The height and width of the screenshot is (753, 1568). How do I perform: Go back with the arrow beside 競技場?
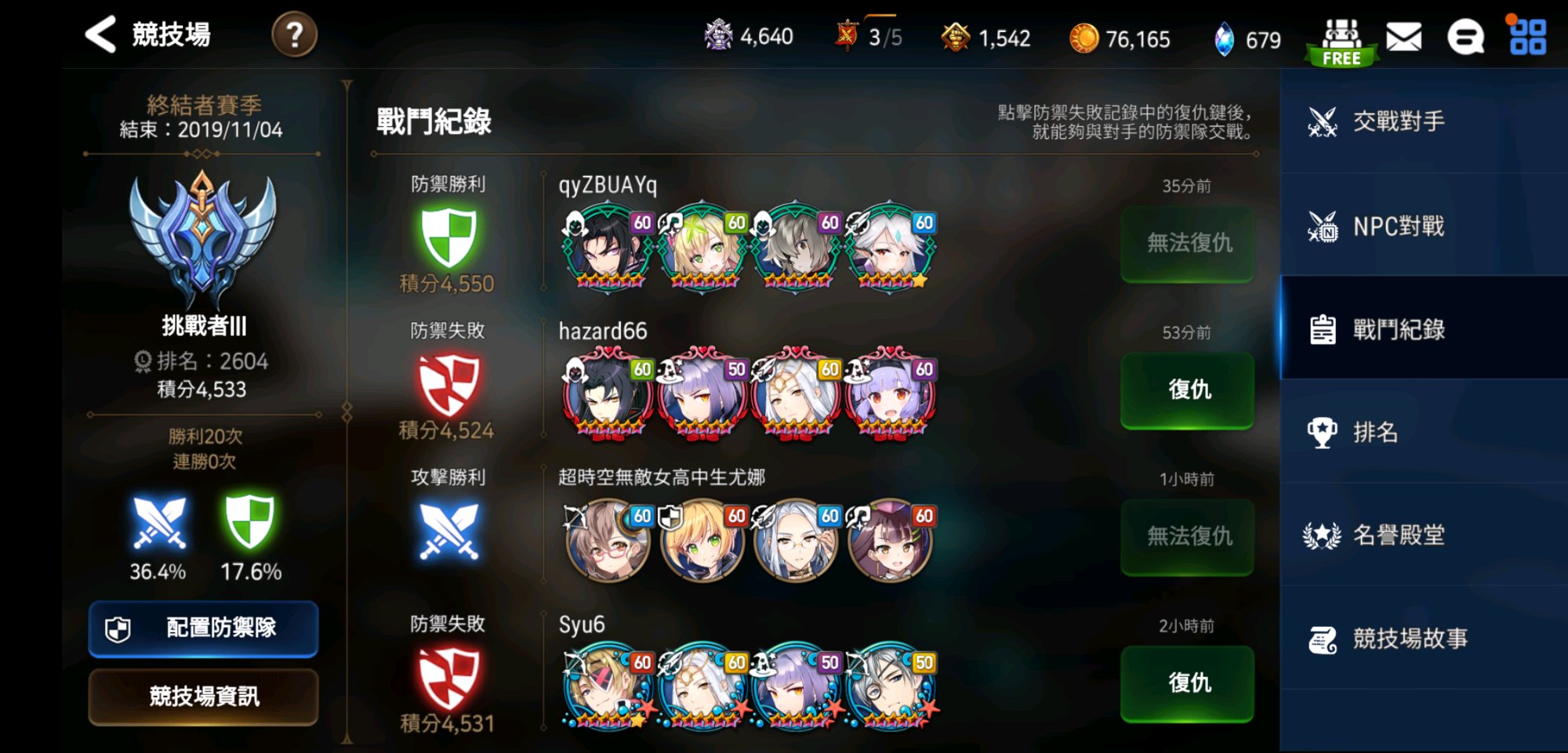[100, 34]
